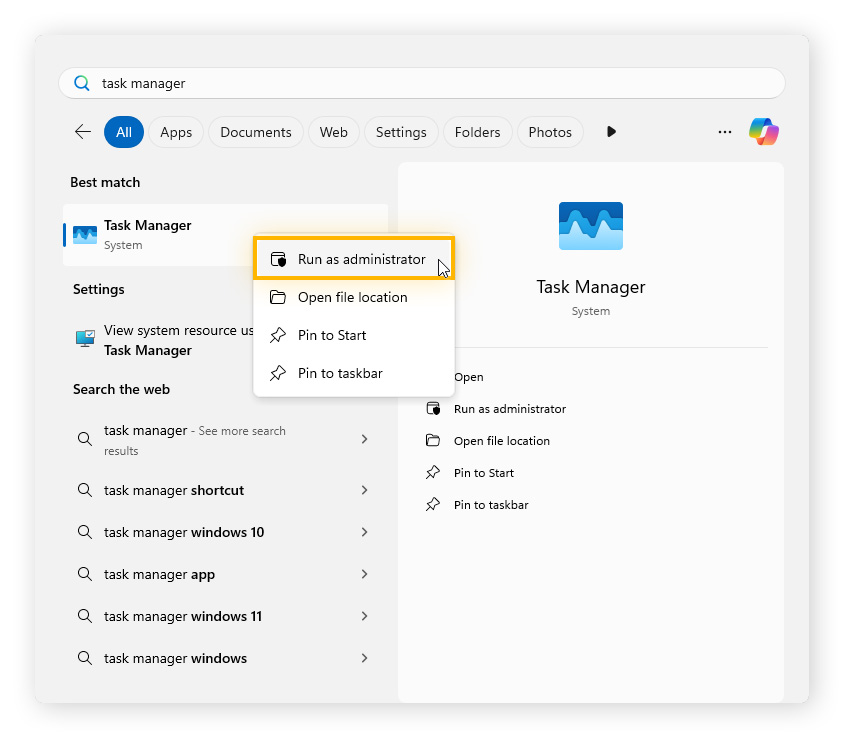Click the more options ellipsis
Image resolution: width=844 pixels, height=738 pixels.
coord(724,131)
